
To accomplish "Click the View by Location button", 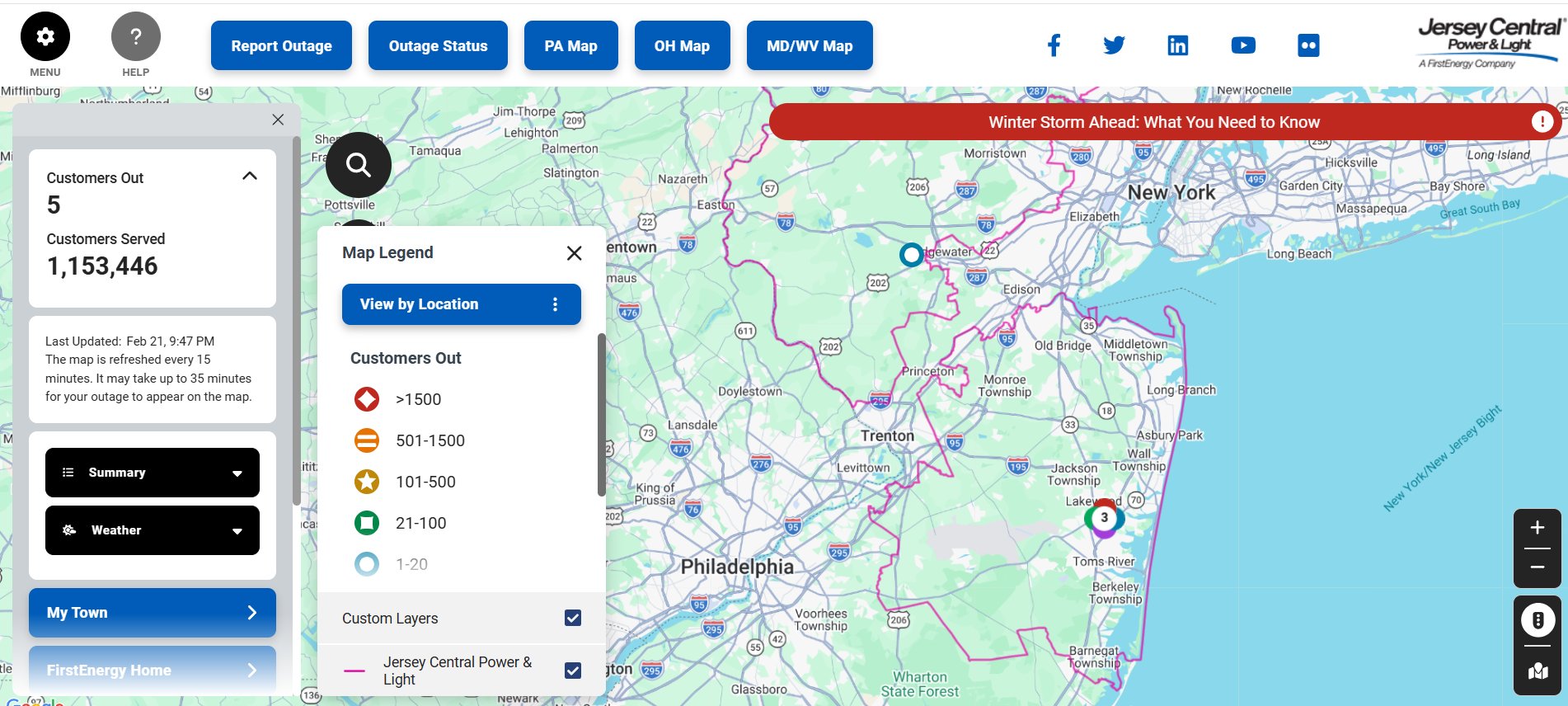I will (462, 304).
